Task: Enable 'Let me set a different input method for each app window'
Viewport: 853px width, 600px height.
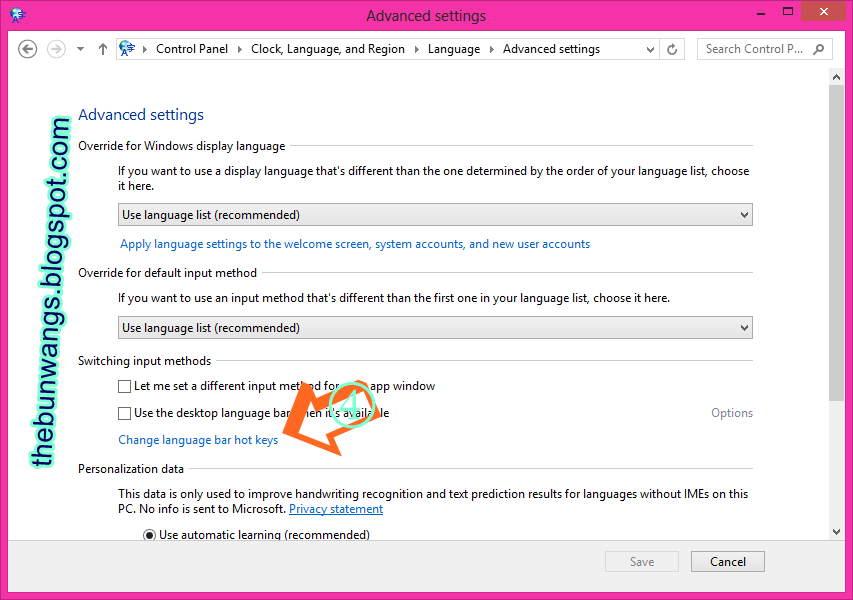Action: coord(124,386)
